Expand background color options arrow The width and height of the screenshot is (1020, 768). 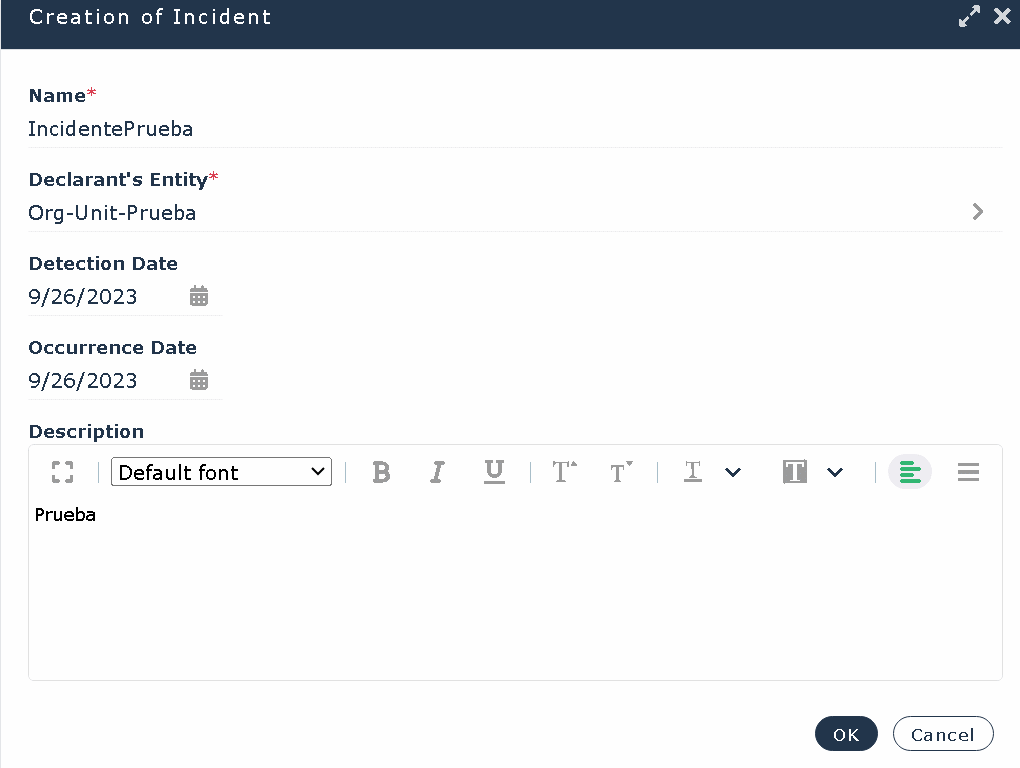click(x=835, y=473)
